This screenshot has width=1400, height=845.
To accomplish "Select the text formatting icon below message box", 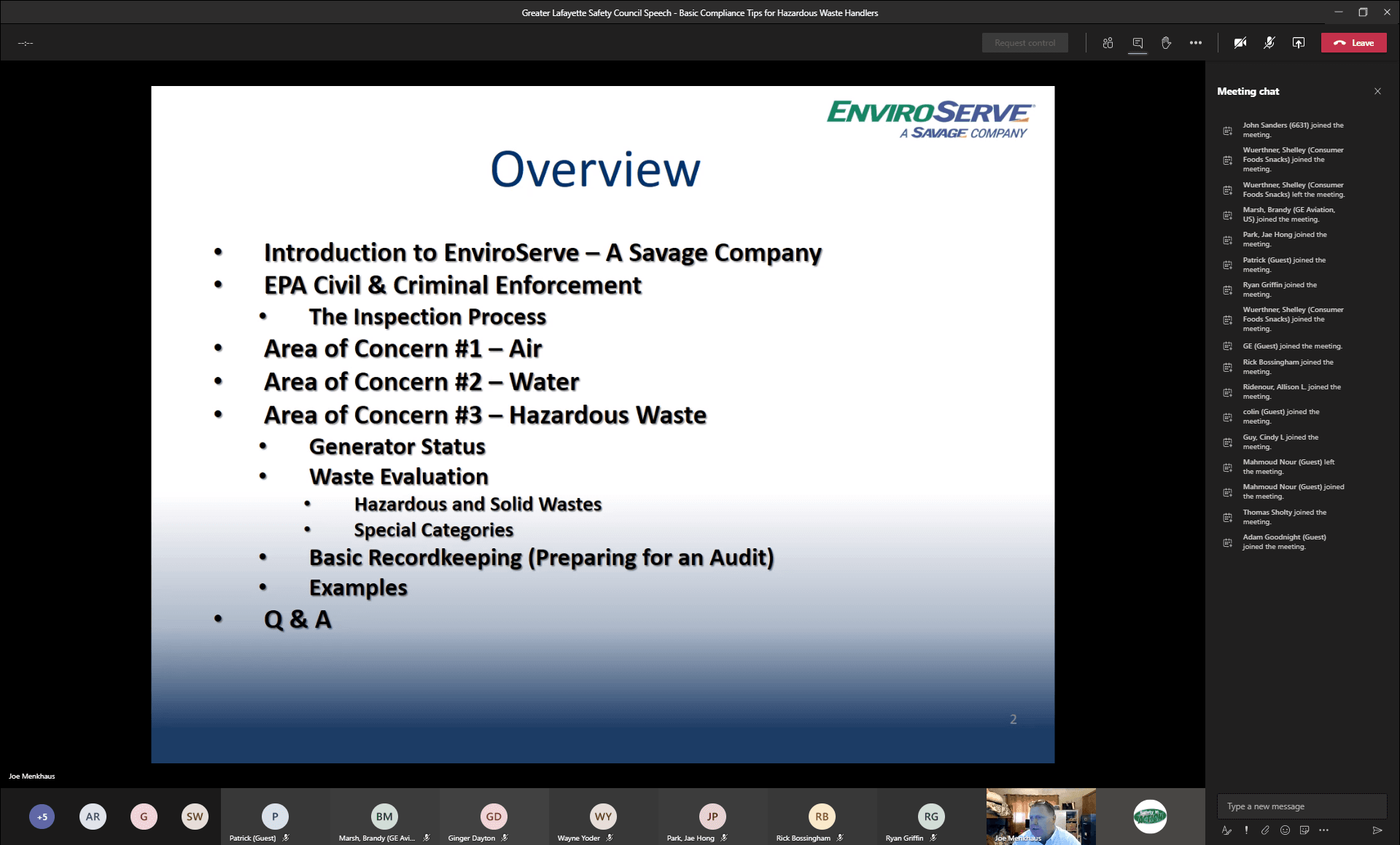I will (x=1226, y=830).
